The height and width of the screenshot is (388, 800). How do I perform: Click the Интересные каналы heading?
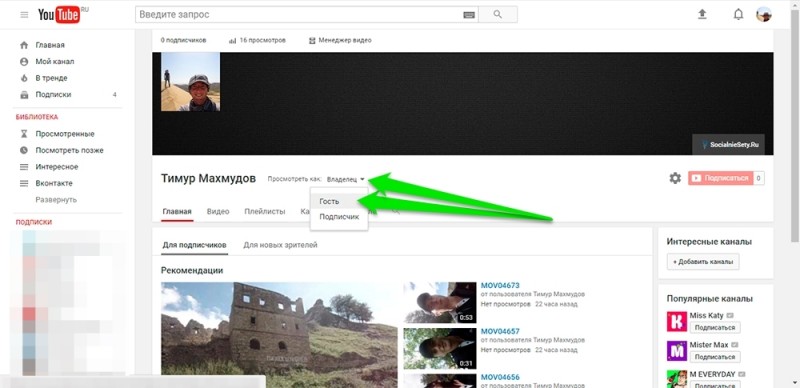point(709,242)
